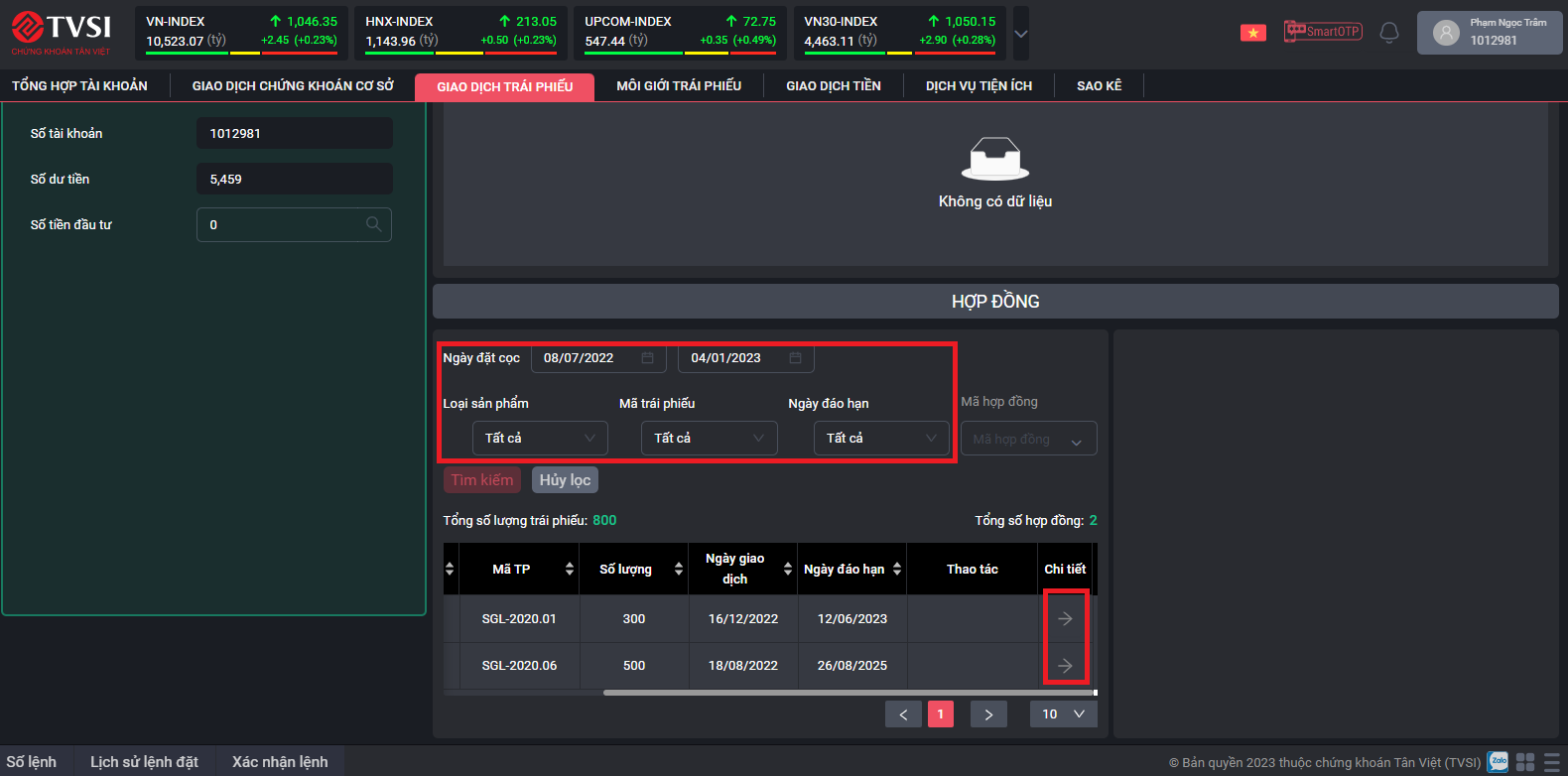
Task: Click the Zalo chat icon
Action: coord(1498,762)
